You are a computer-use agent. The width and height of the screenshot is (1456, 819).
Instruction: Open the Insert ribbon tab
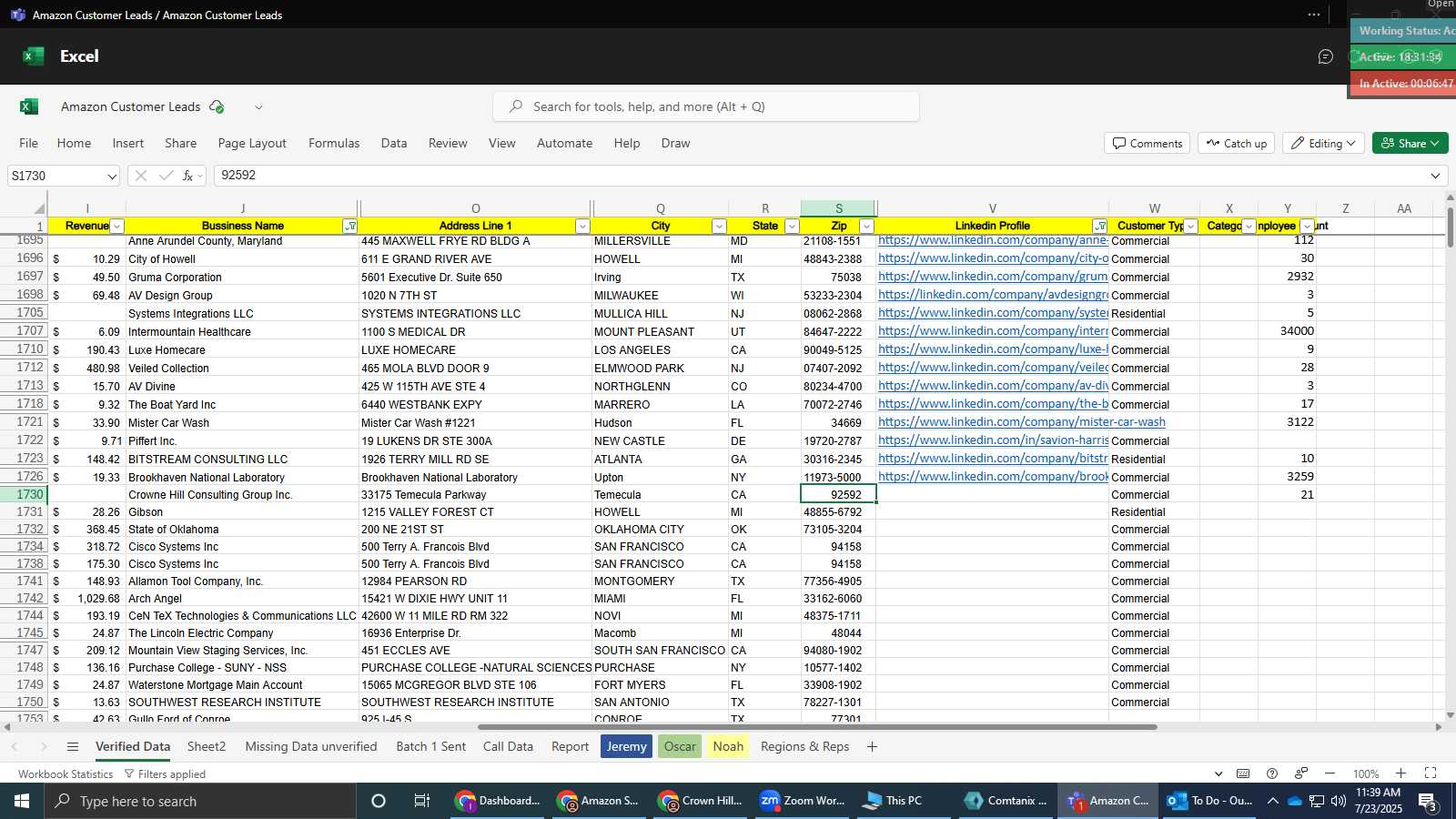click(128, 143)
